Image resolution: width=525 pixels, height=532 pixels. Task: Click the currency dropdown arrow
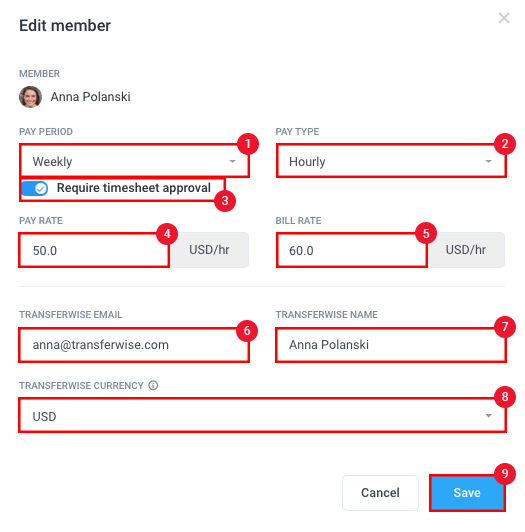click(488, 416)
